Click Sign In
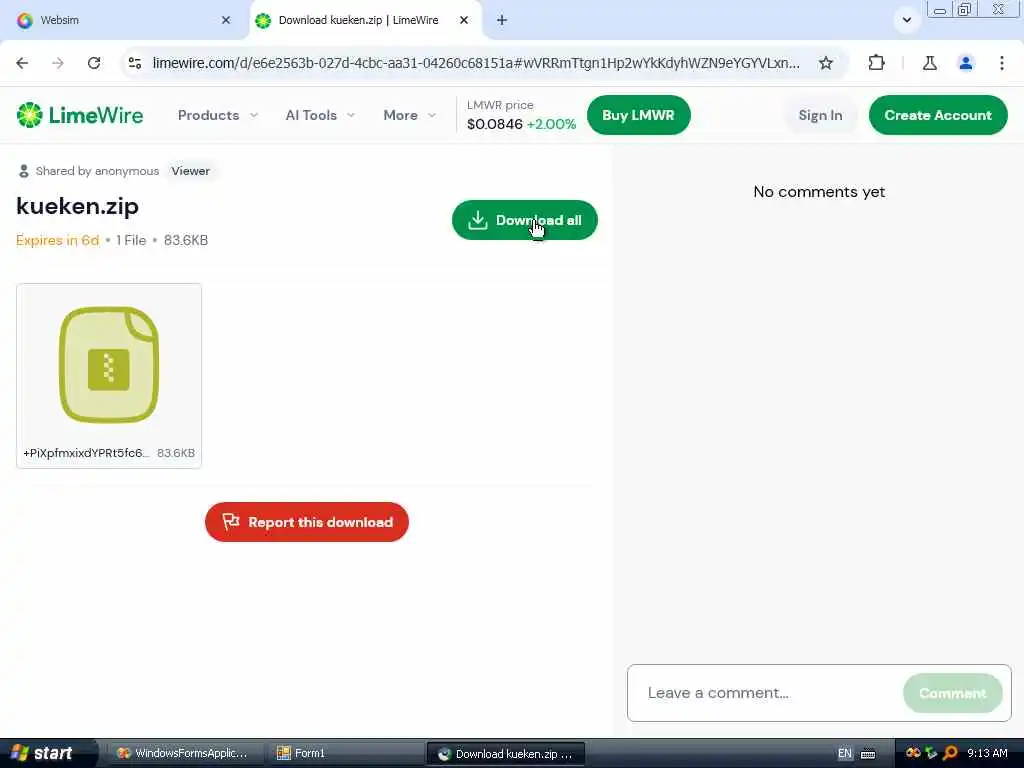Screen dimensions: 1024x768 tap(820, 115)
